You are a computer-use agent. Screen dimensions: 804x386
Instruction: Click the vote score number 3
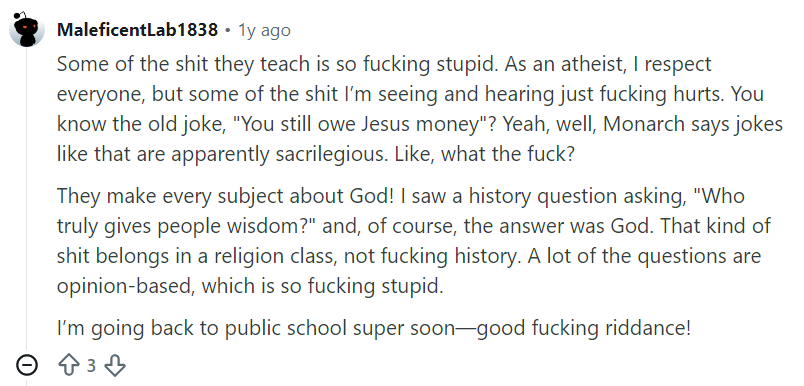pyautogui.click(x=91, y=365)
